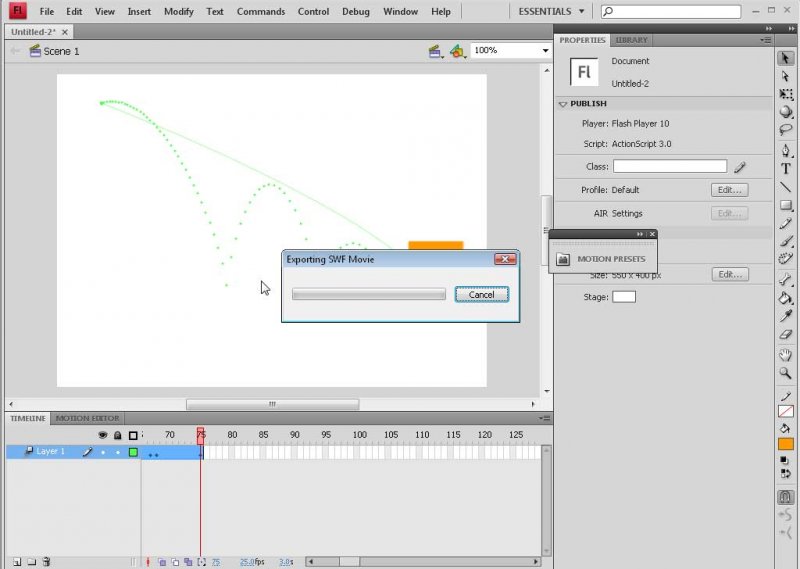Switch to the Motion Editor tab
The width and height of the screenshot is (800, 569).
87,418
